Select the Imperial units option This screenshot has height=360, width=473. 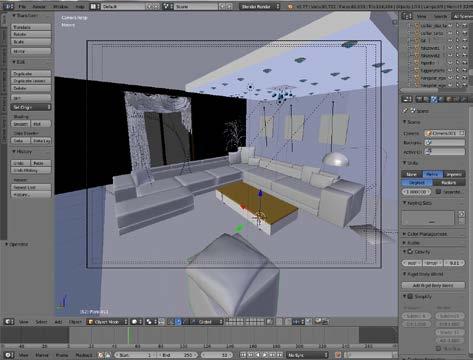(x=454, y=174)
